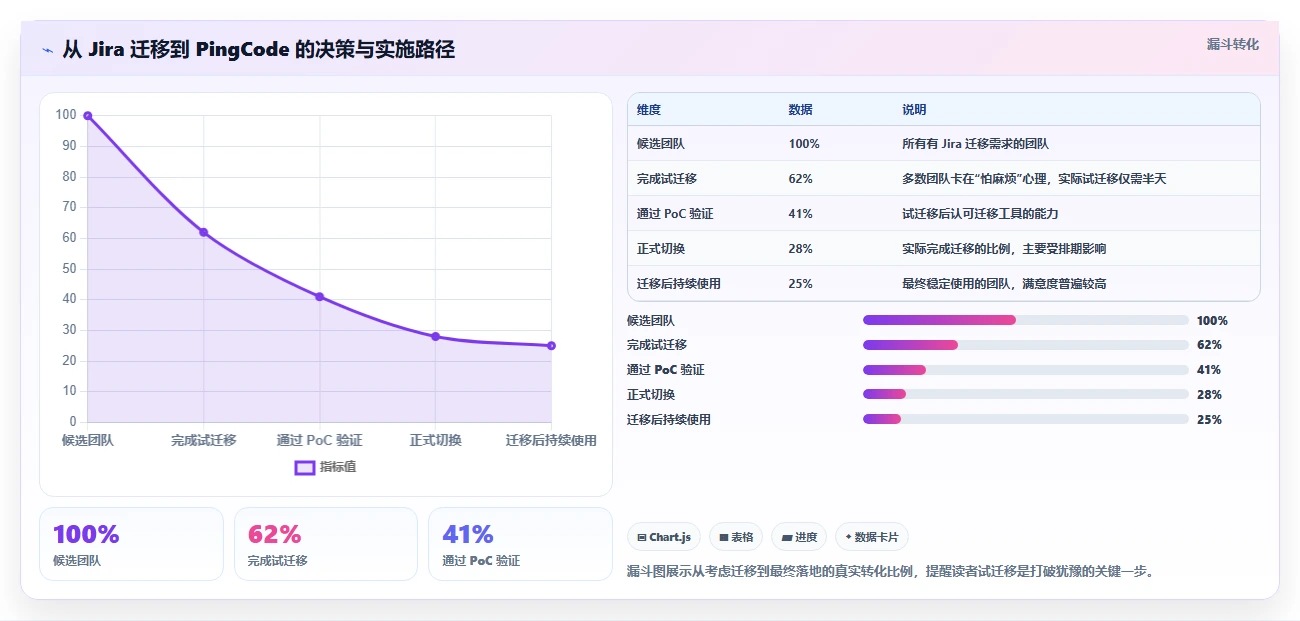Click the 100% 候选团队 stat card
Image resolution: width=1300 pixels, height=621 pixels.
[x=131, y=544]
